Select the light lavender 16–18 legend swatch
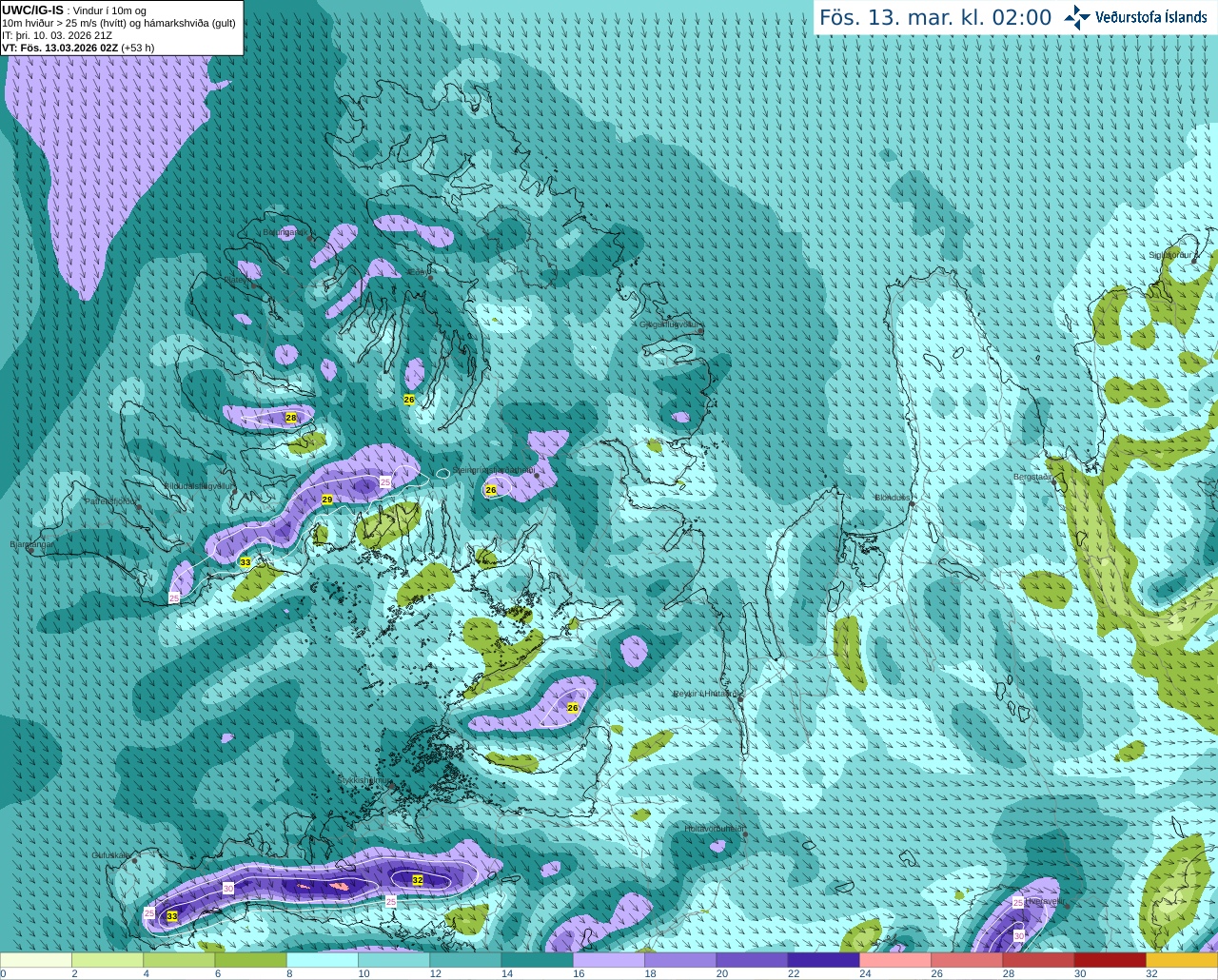The height and width of the screenshot is (980, 1218). pos(609,960)
